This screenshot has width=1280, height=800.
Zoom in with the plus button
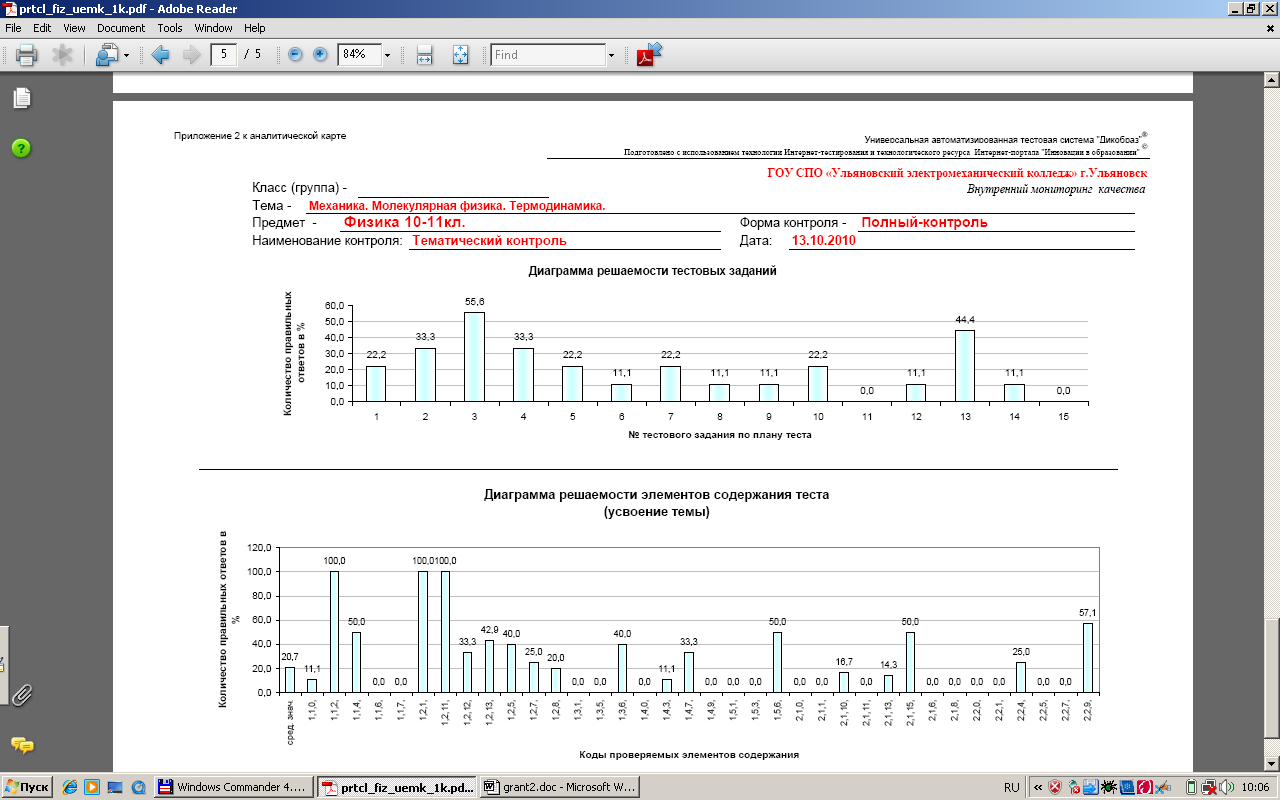pyautogui.click(x=320, y=55)
